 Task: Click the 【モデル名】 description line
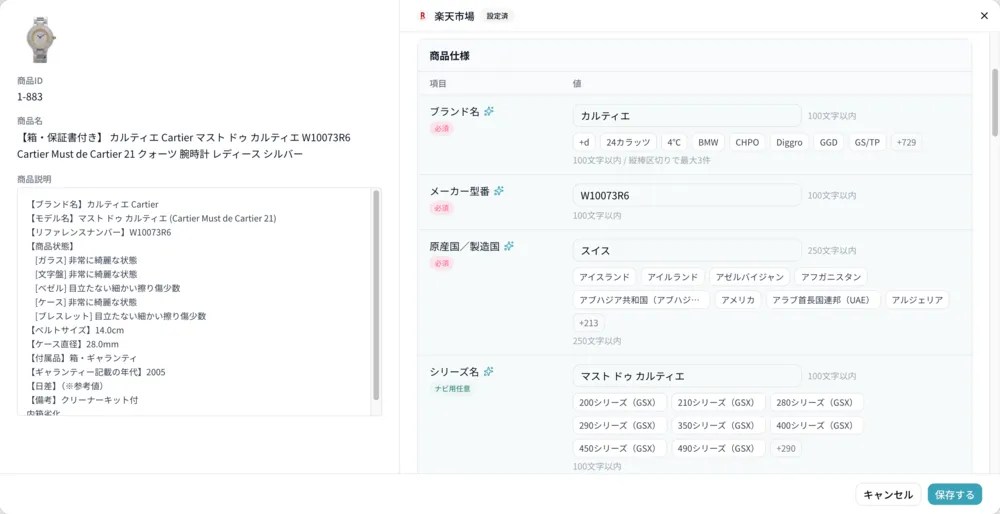(152, 218)
